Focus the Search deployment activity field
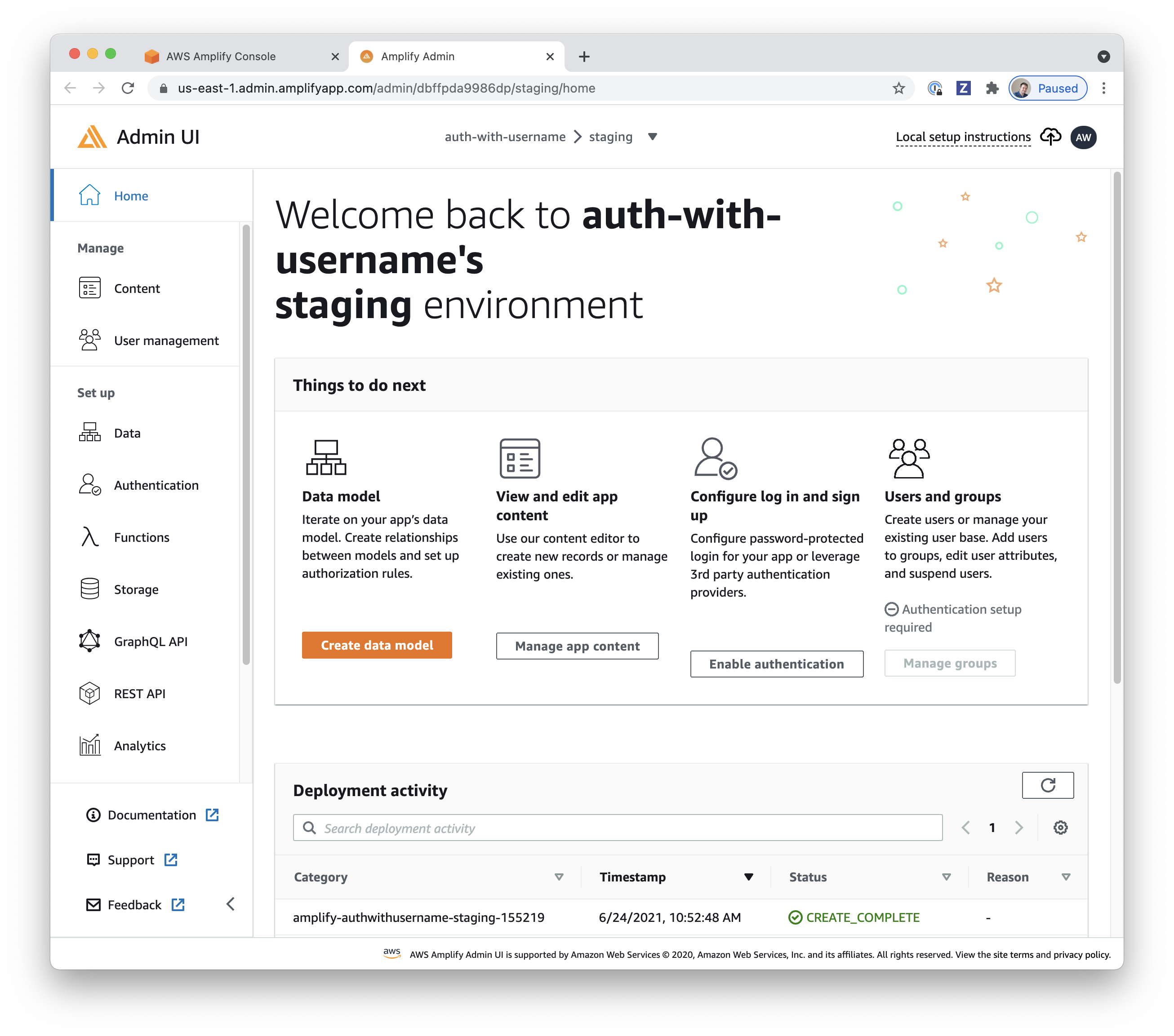The width and height of the screenshot is (1174, 1036). (x=618, y=827)
